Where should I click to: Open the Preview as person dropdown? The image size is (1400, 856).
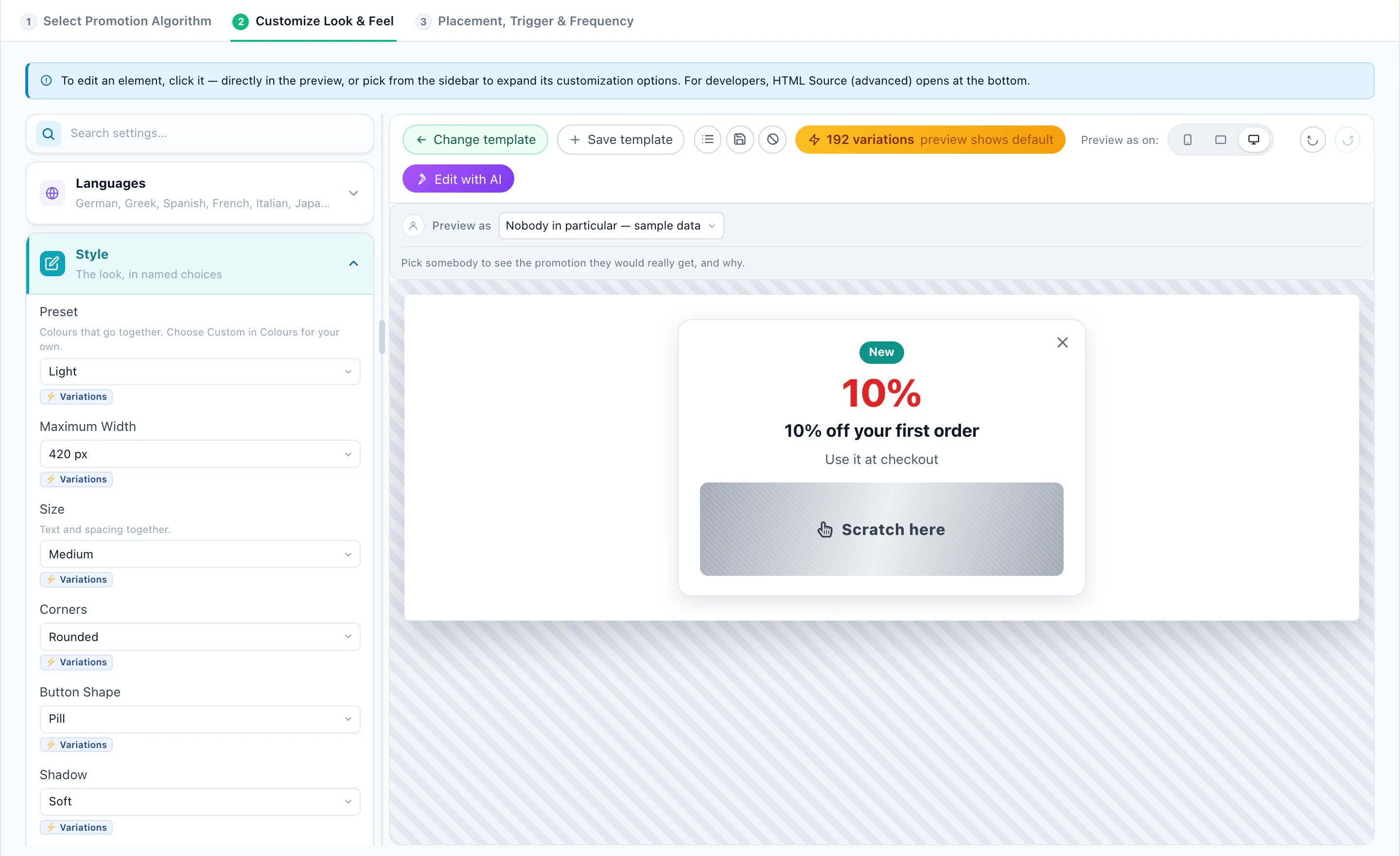(611, 226)
